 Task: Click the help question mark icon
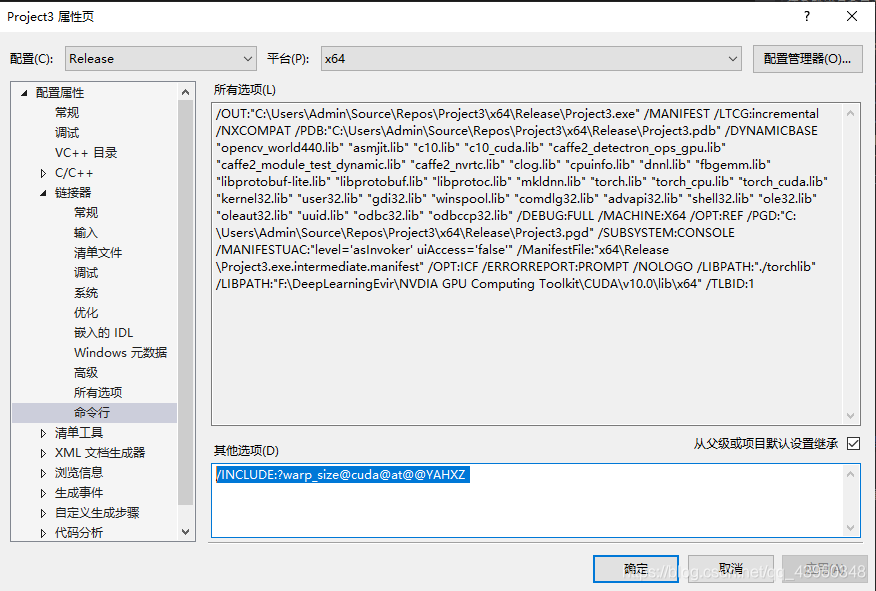806,16
